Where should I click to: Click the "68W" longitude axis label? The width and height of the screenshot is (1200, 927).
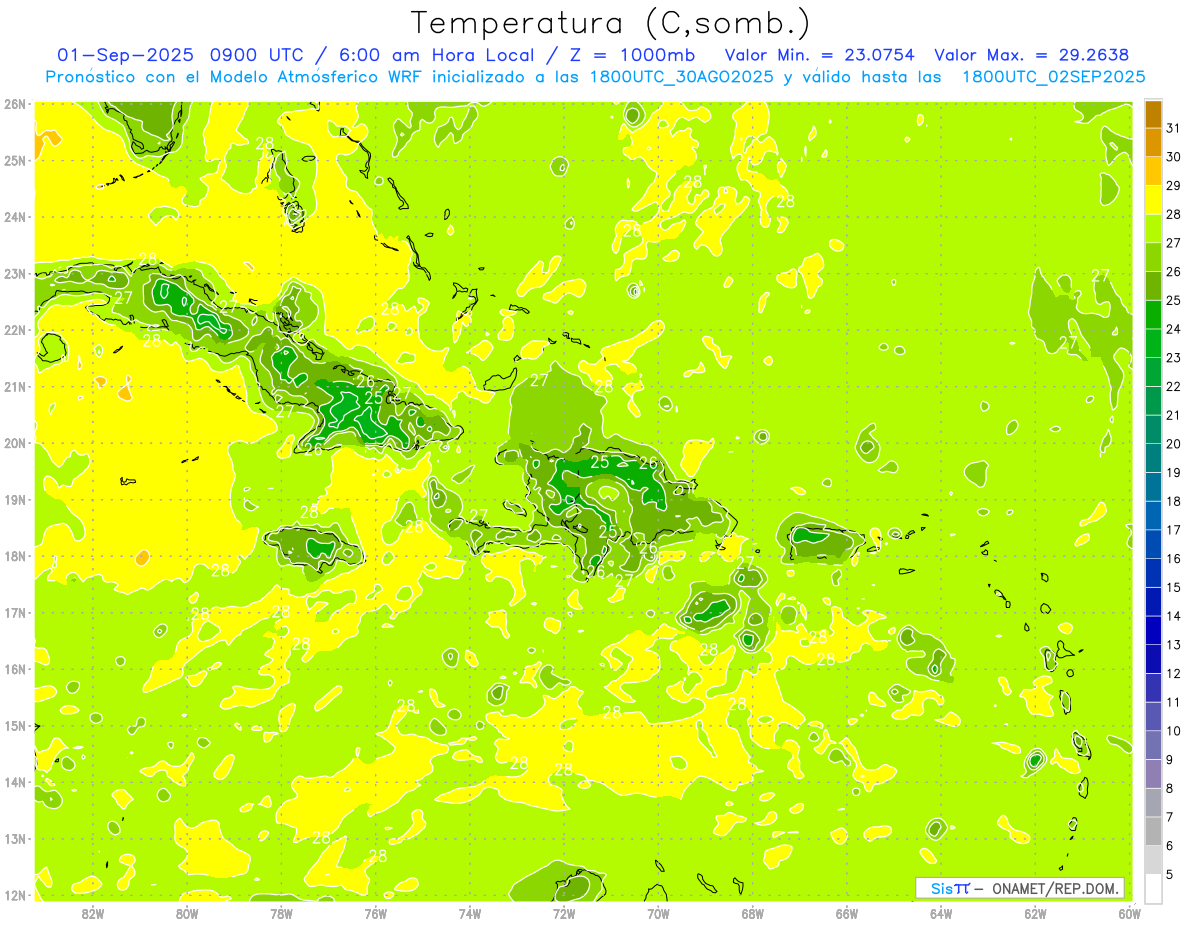(x=753, y=913)
